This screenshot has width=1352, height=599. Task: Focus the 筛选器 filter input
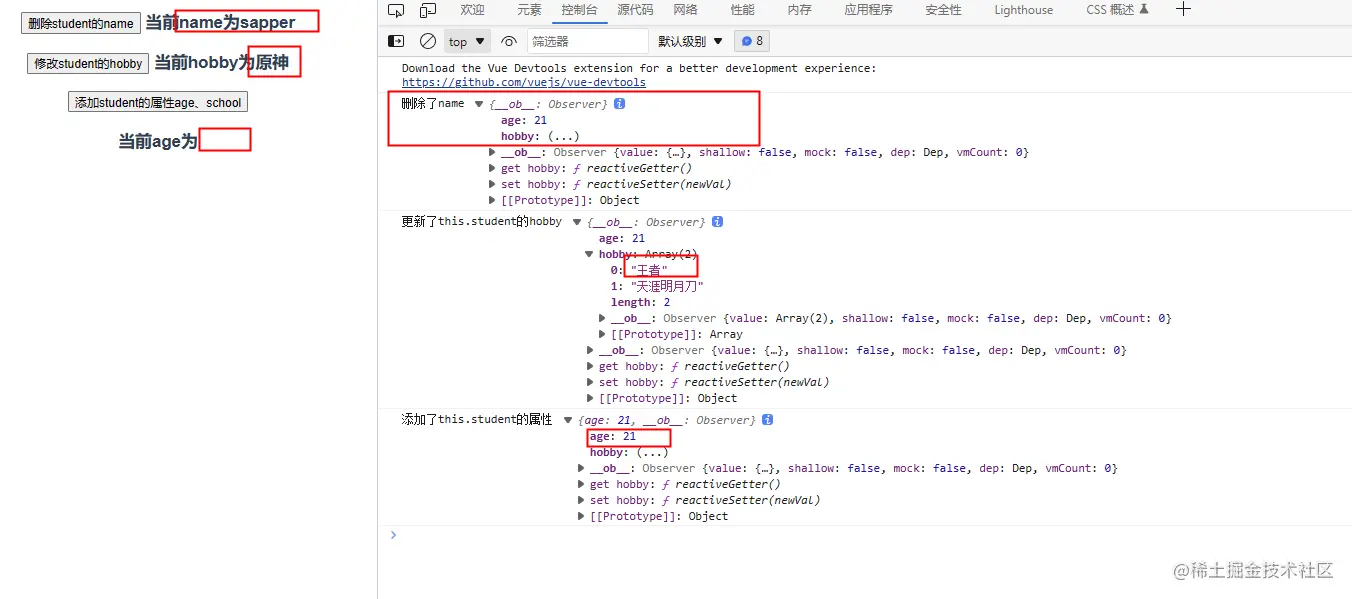click(588, 41)
